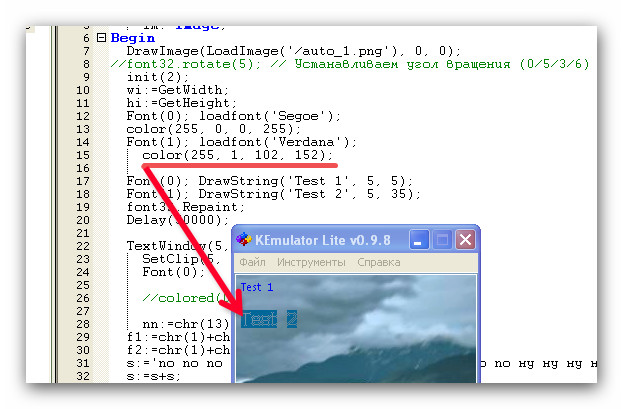Screen dimensions: 623x409
Task: Minimize the KEmulator Lite window
Action: tap(419, 240)
